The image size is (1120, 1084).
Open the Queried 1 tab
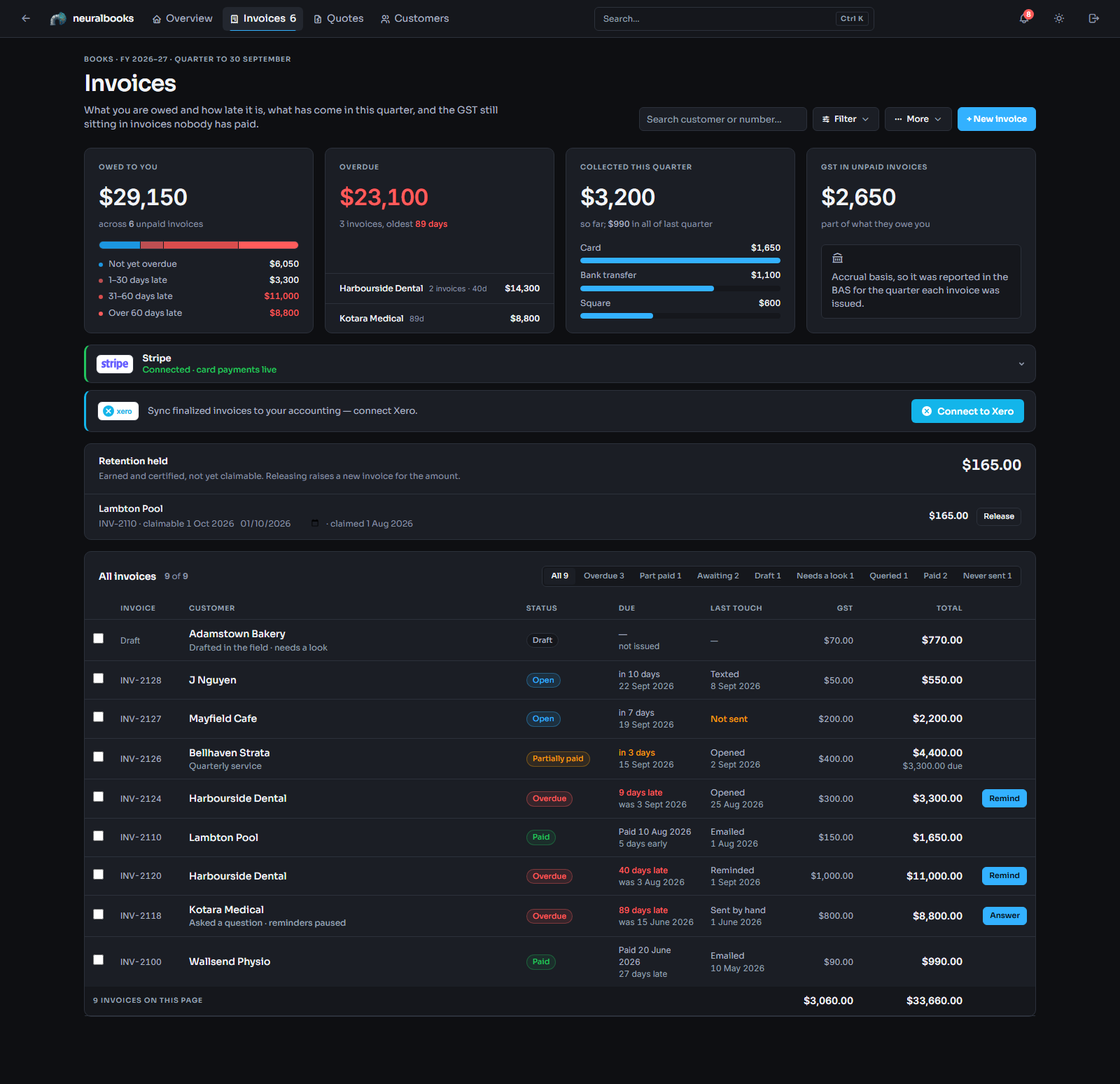coord(889,576)
